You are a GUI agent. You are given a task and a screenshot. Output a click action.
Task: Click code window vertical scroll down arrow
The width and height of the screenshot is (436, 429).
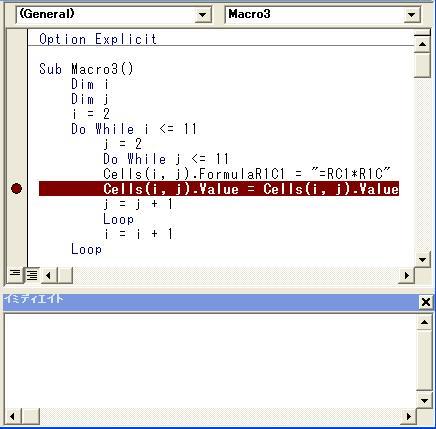(423, 259)
